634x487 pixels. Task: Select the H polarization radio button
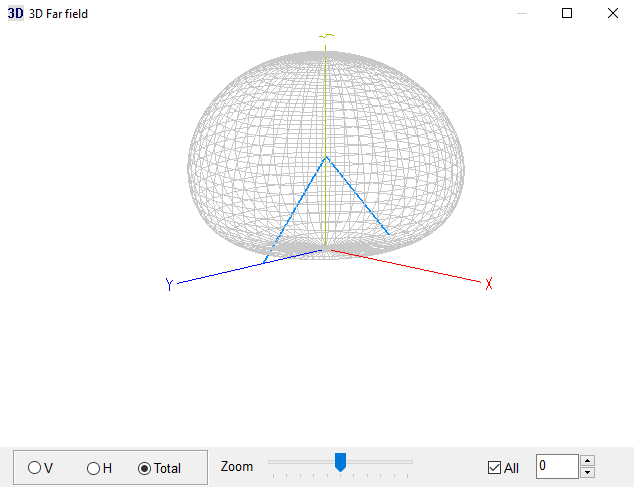(x=93, y=468)
